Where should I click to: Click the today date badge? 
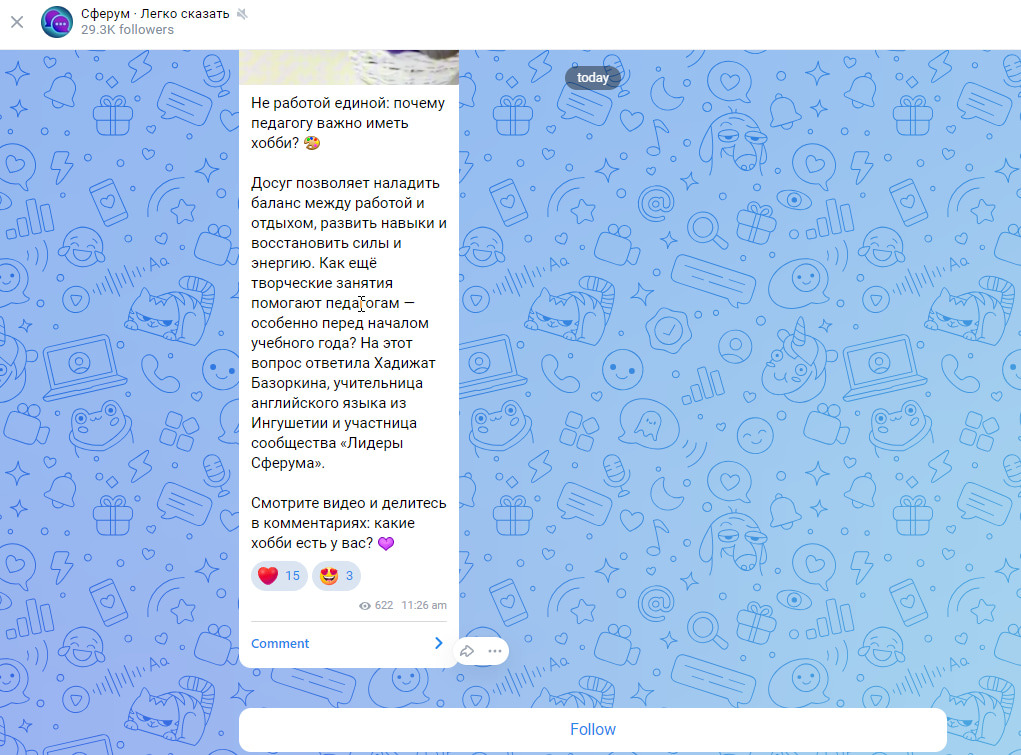(x=593, y=78)
